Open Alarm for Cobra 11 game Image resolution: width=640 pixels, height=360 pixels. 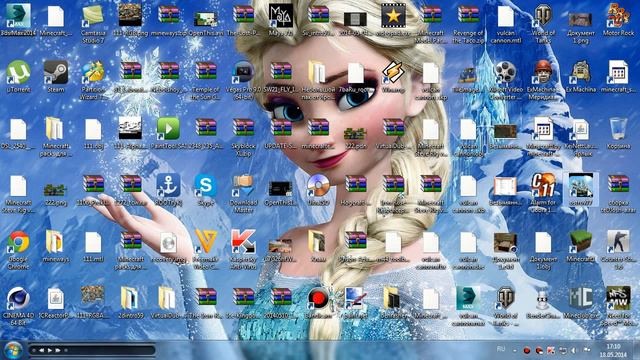pyautogui.click(x=543, y=193)
